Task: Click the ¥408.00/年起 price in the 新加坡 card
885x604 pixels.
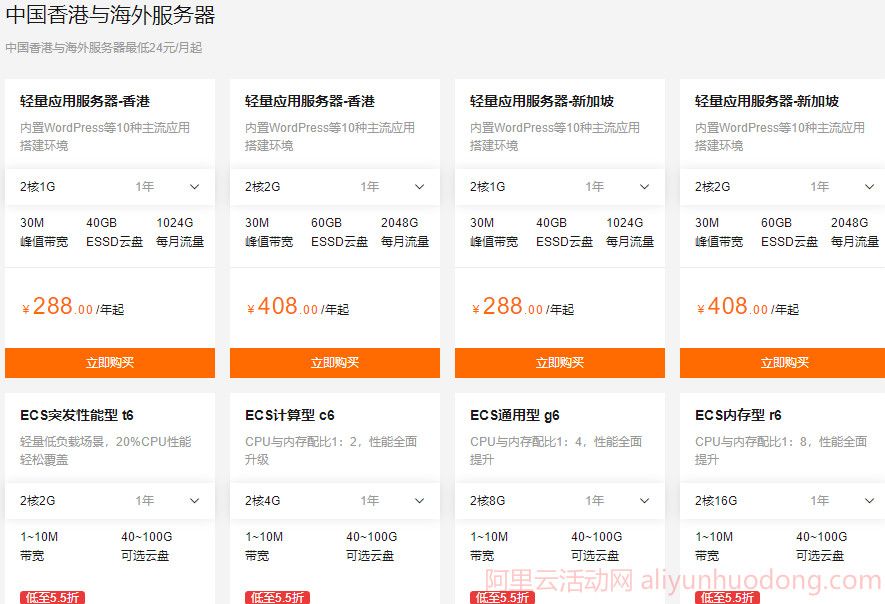Action: [x=748, y=307]
